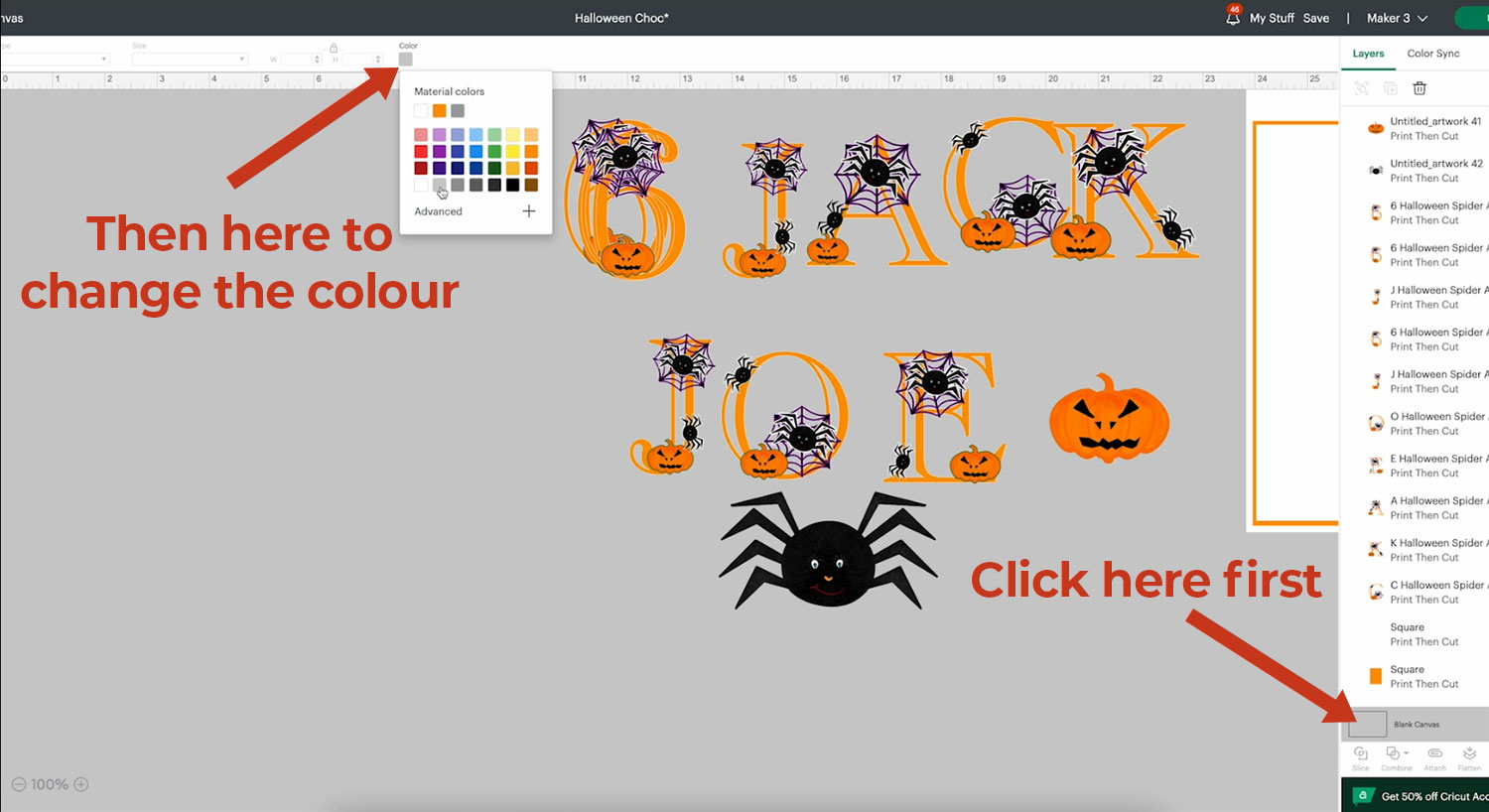Click the 100% zoom level text
Viewport: 1489px width, 812px height.
(50, 784)
